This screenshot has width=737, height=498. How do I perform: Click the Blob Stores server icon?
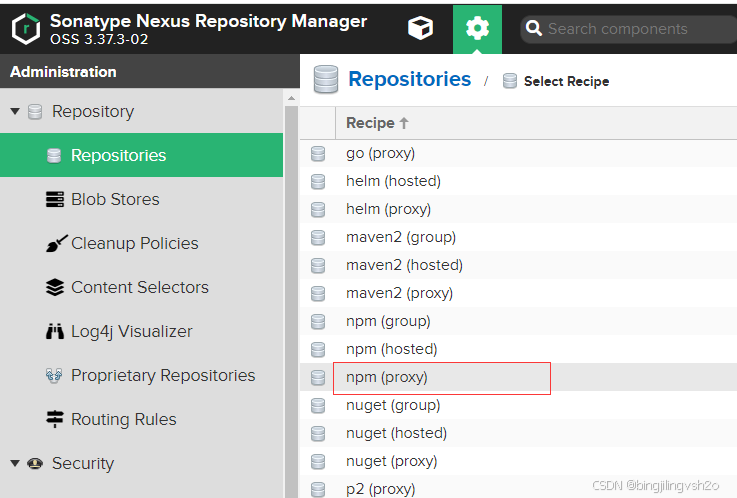pyautogui.click(x=55, y=199)
